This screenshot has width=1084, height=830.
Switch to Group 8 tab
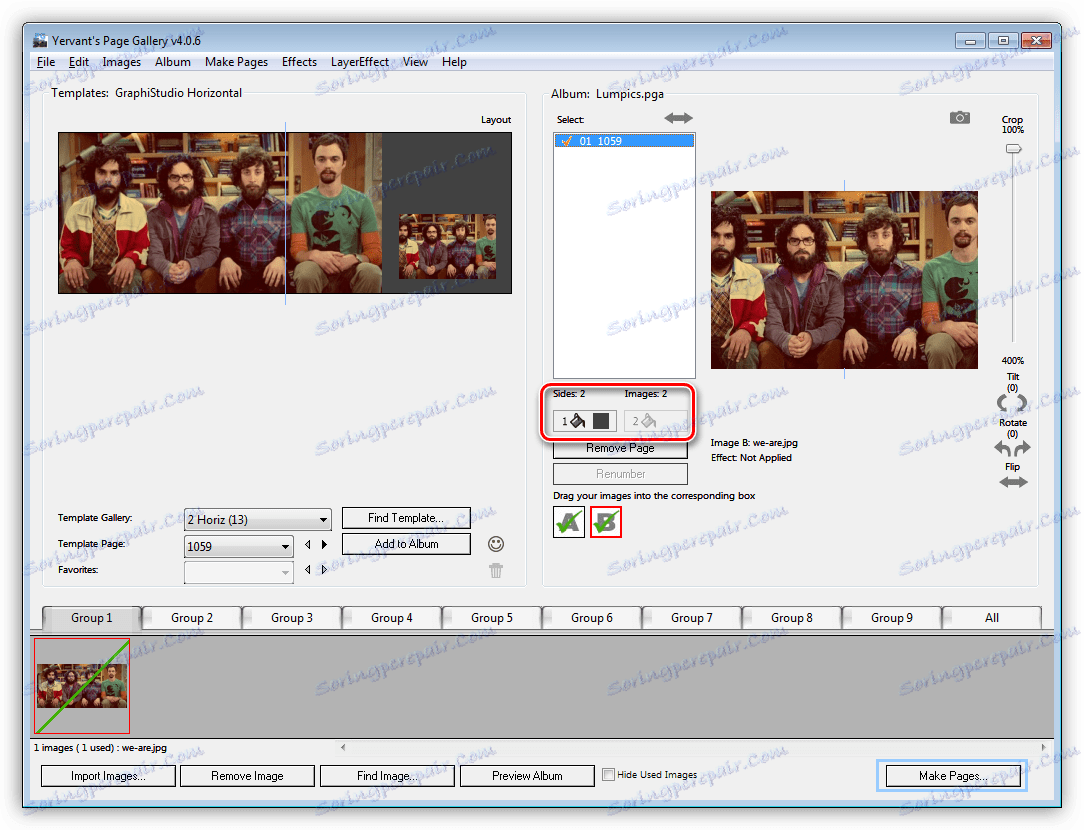coord(792,618)
